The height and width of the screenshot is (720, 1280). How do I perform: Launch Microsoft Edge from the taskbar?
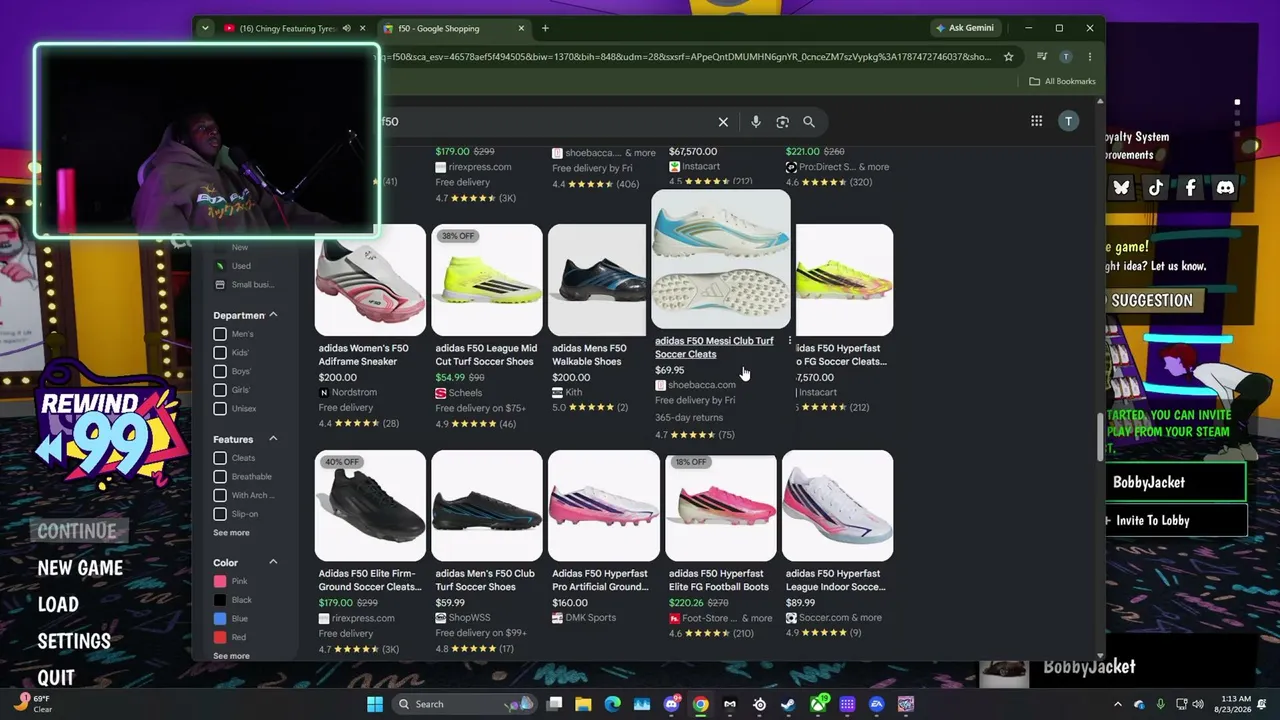point(613,704)
